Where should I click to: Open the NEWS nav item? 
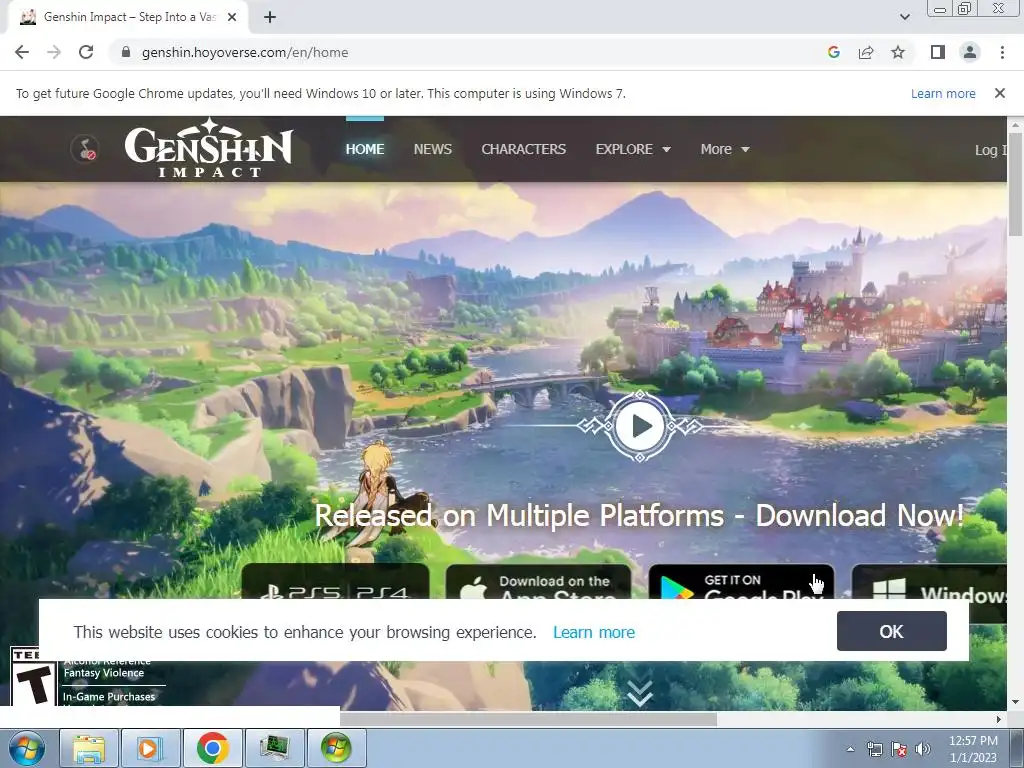coord(432,149)
